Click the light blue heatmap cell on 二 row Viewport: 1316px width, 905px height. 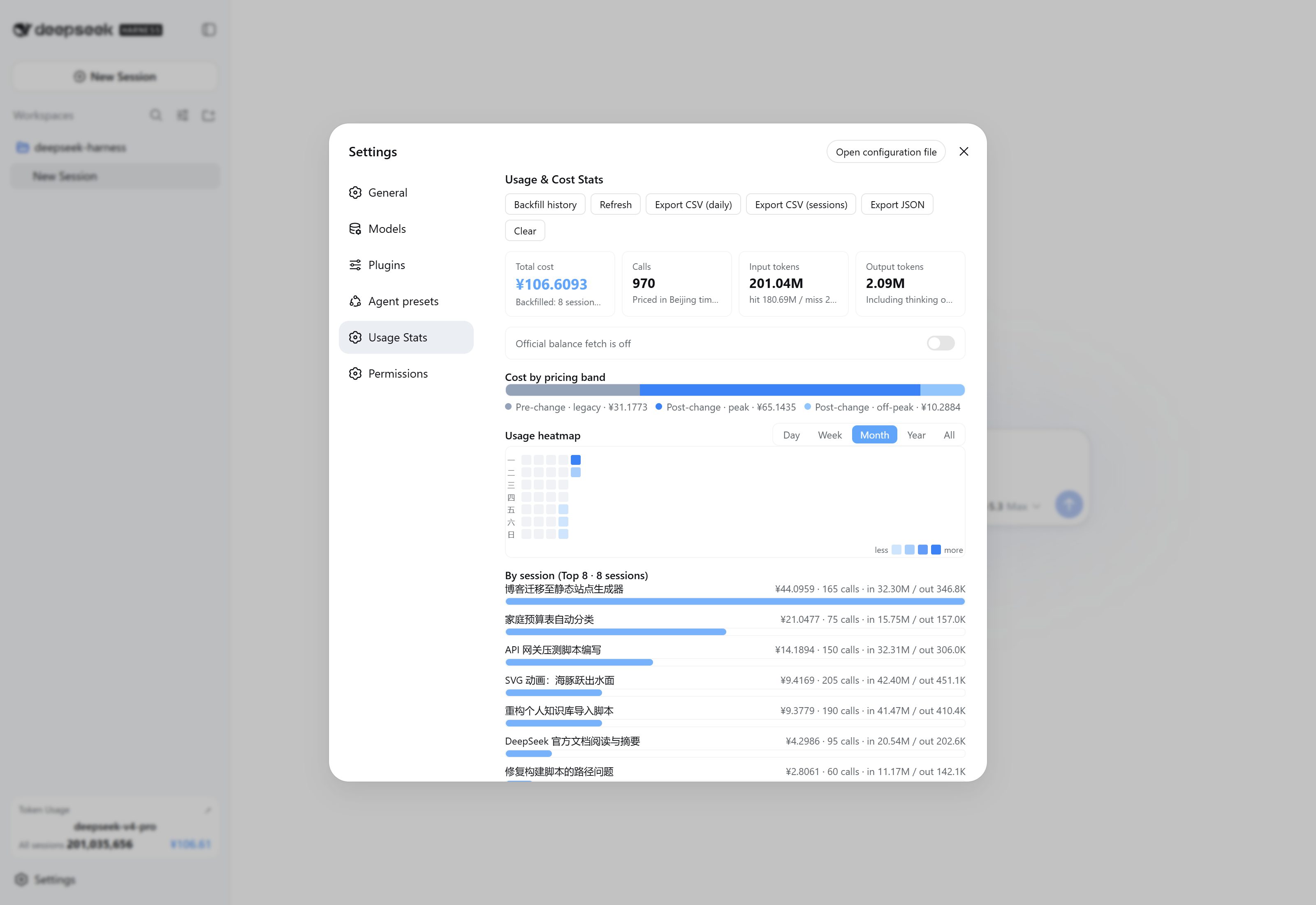pyautogui.click(x=576, y=472)
